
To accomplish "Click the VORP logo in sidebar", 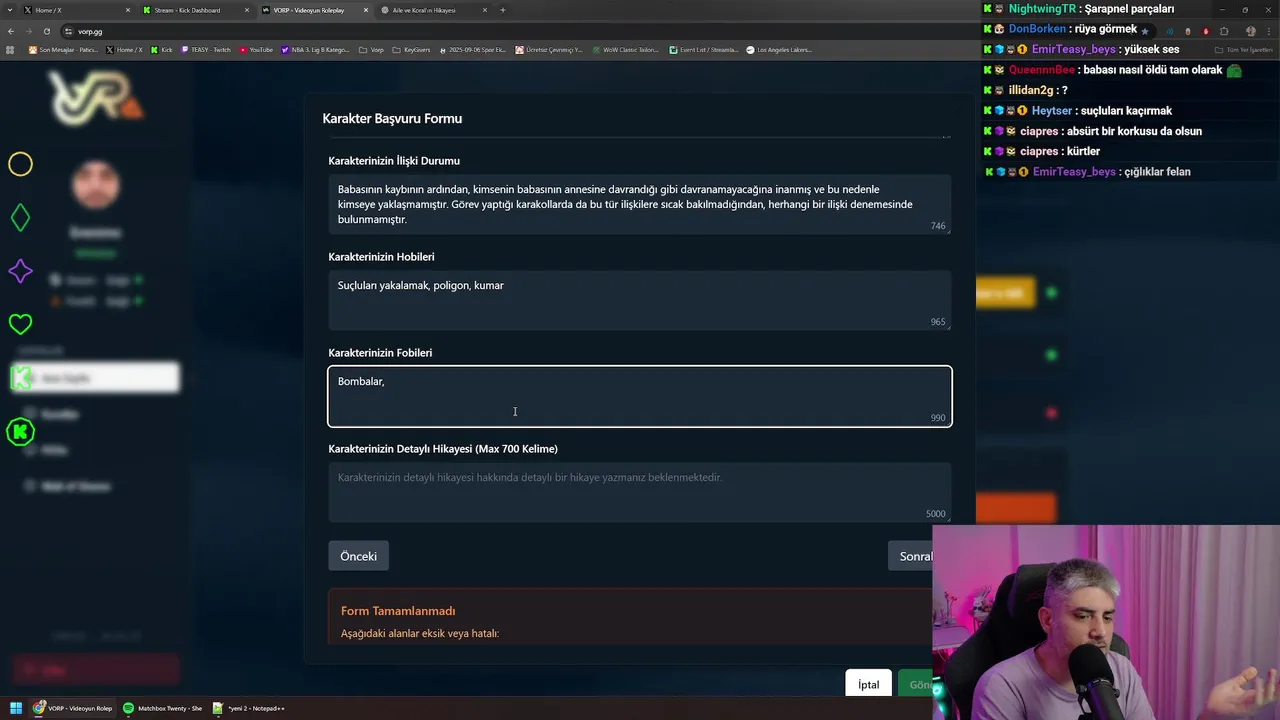I will 96,99.
